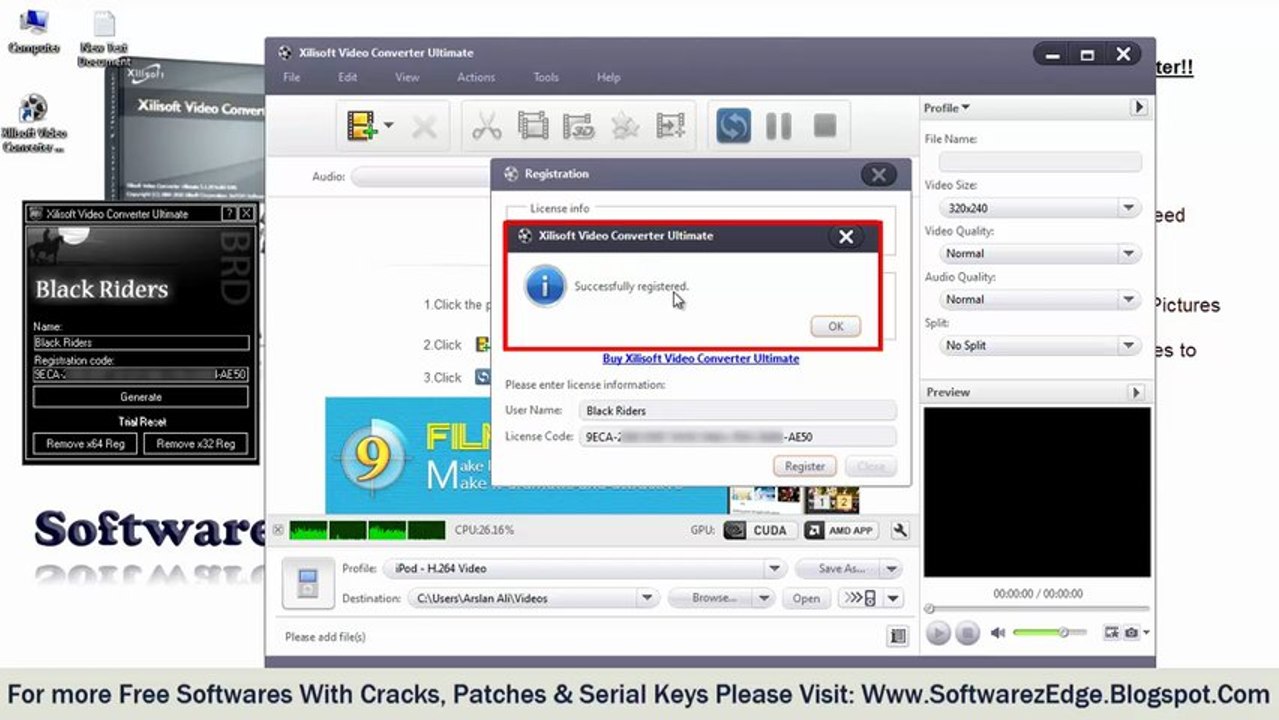Open the video Edit filmstrip tool
The width and height of the screenshot is (1279, 720).
pyautogui.click(x=533, y=126)
